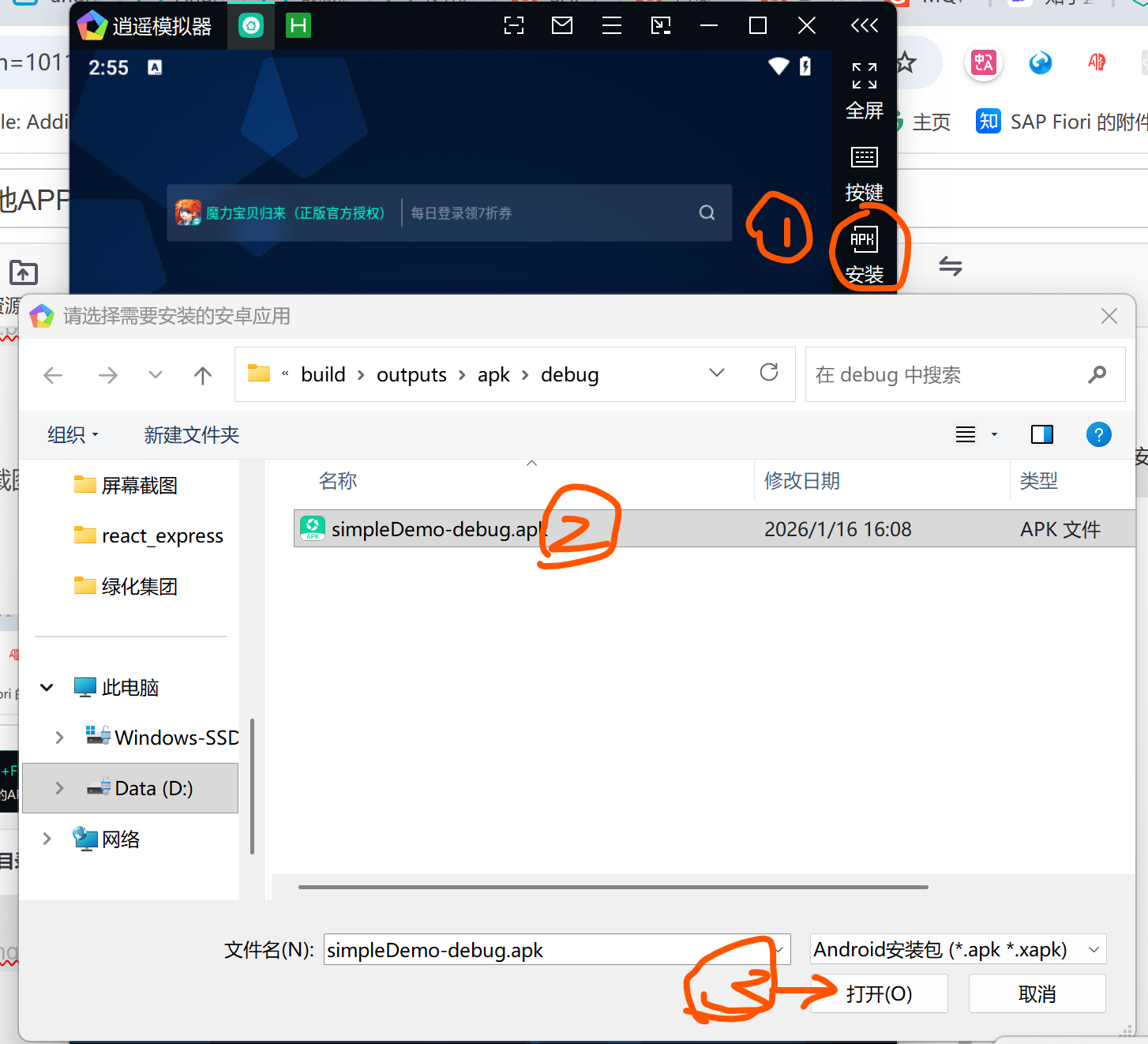Click the date 2026/1/16 16:08 cell

(838, 529)
